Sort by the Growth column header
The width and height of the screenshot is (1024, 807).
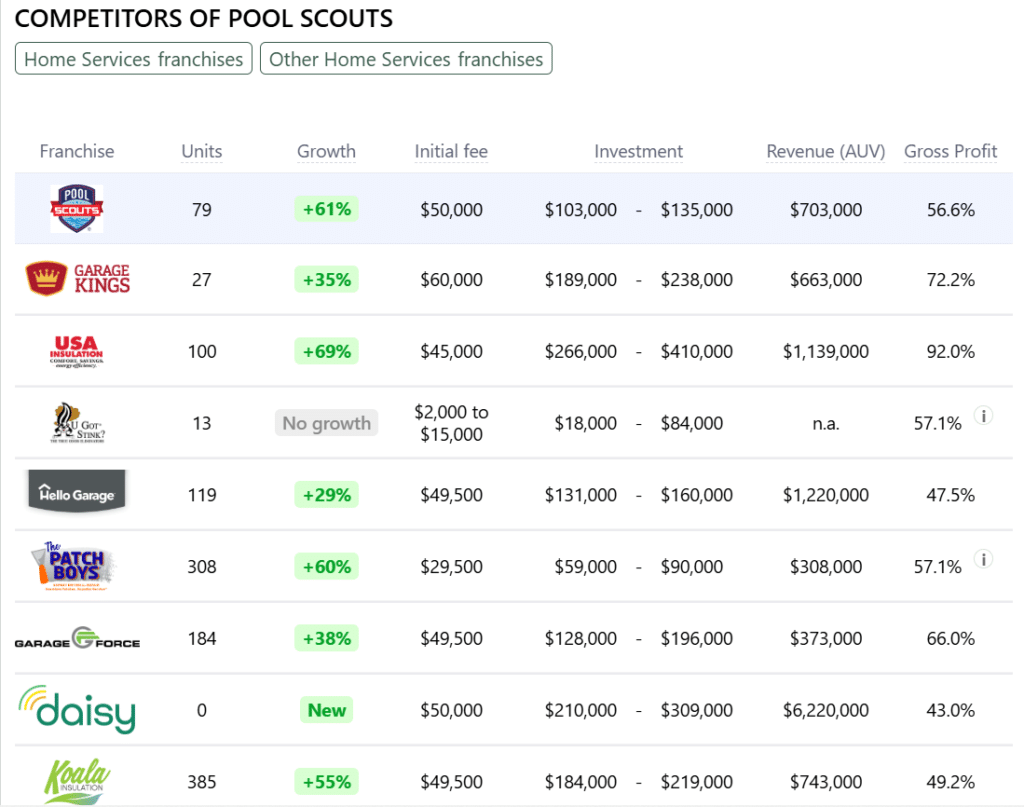click(x=327, y=151)
